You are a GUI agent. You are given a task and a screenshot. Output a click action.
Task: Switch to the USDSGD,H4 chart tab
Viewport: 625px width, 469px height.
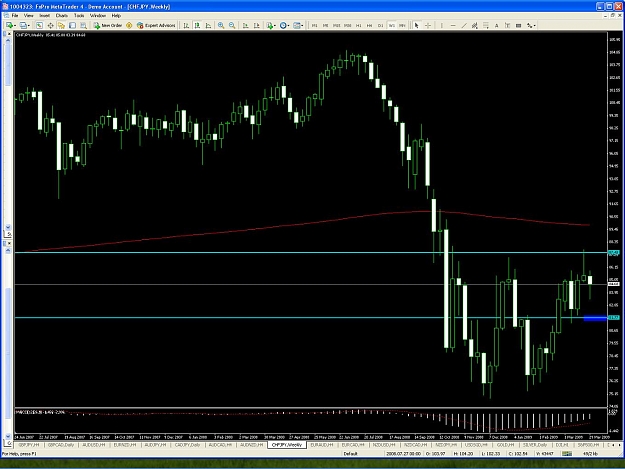pos(476,445)
